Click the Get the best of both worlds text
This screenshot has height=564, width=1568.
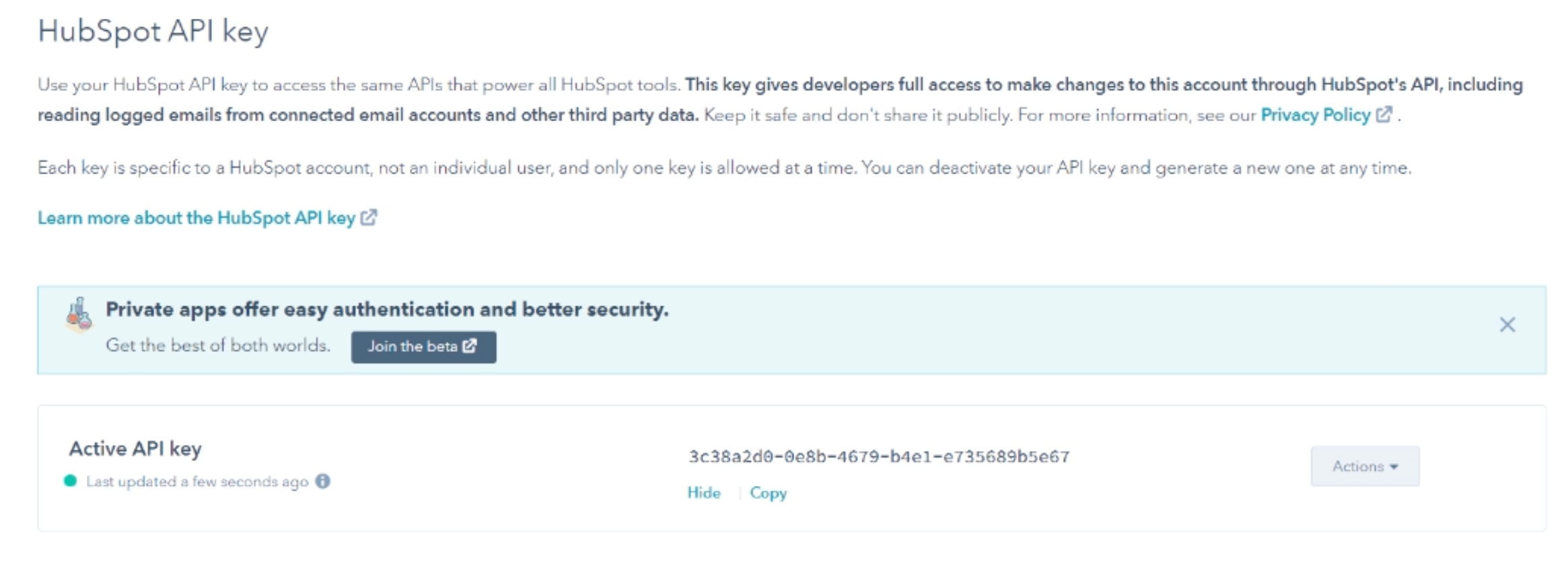[x=218, y=345]
